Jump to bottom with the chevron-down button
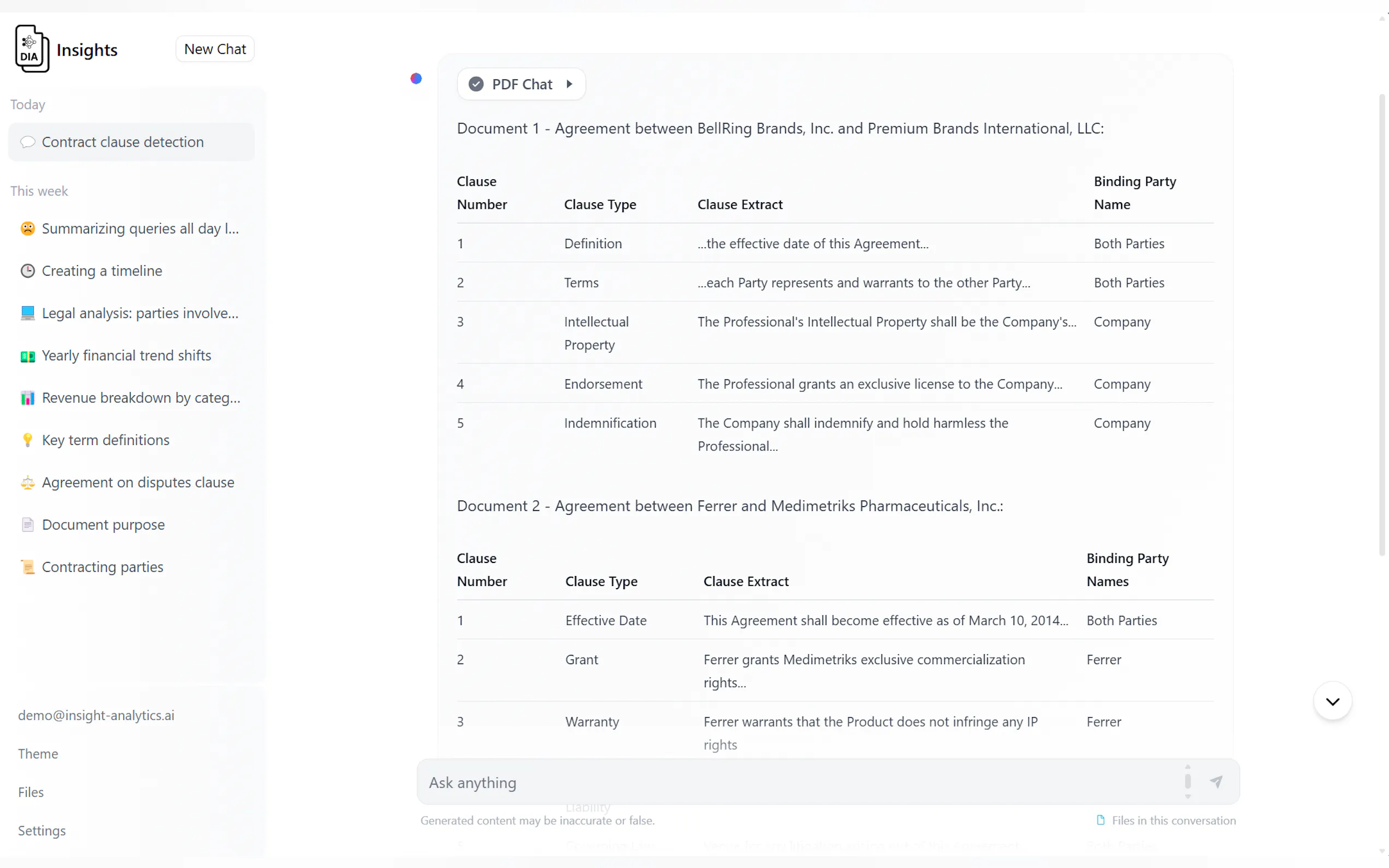The width and height of the screenshot is (1389, 868). (1332, 701)
